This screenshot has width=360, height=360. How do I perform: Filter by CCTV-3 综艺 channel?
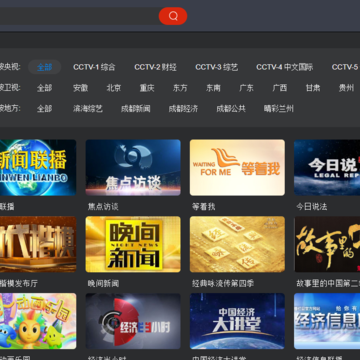(217, 67)
